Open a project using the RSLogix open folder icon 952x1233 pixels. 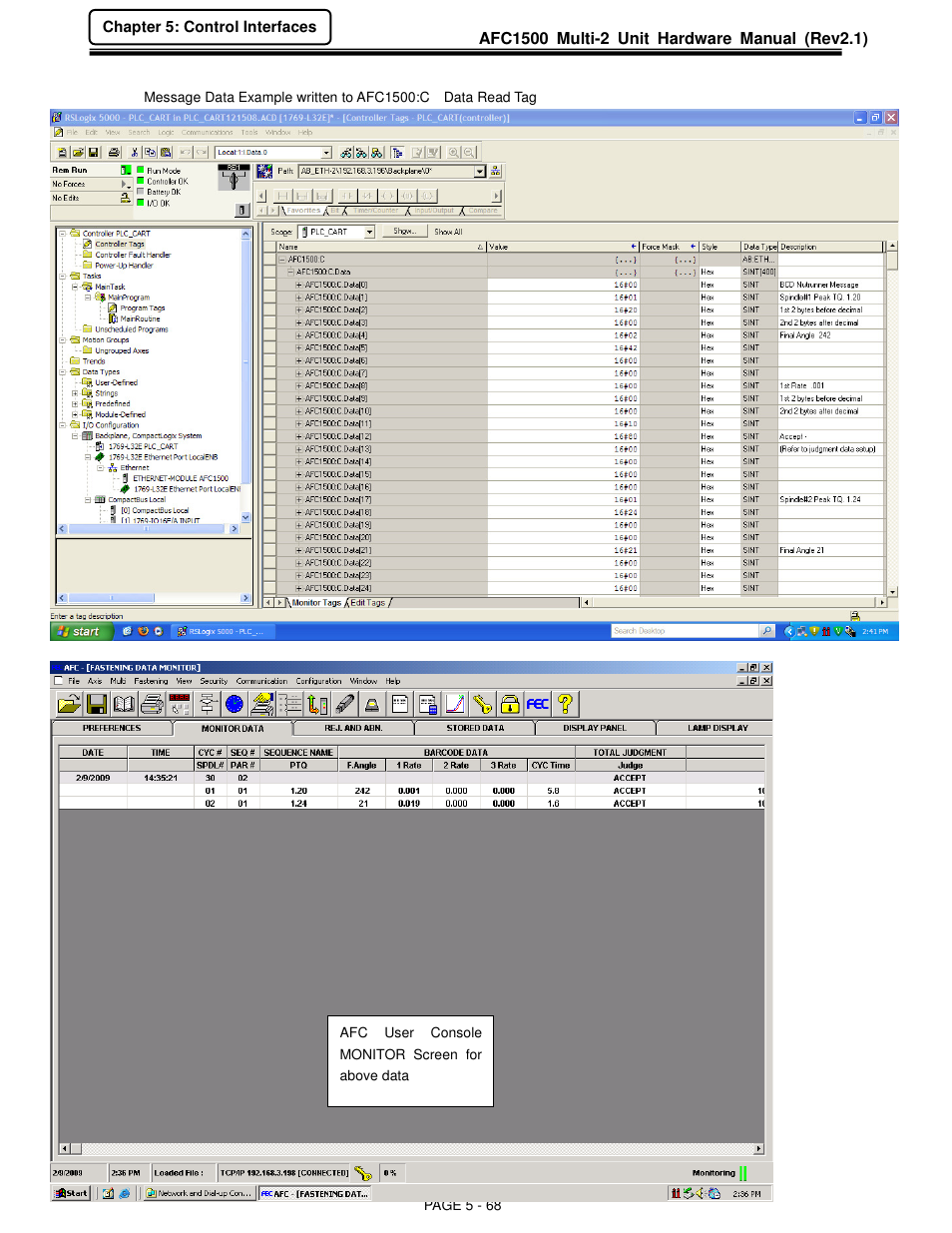click(78, 152)
